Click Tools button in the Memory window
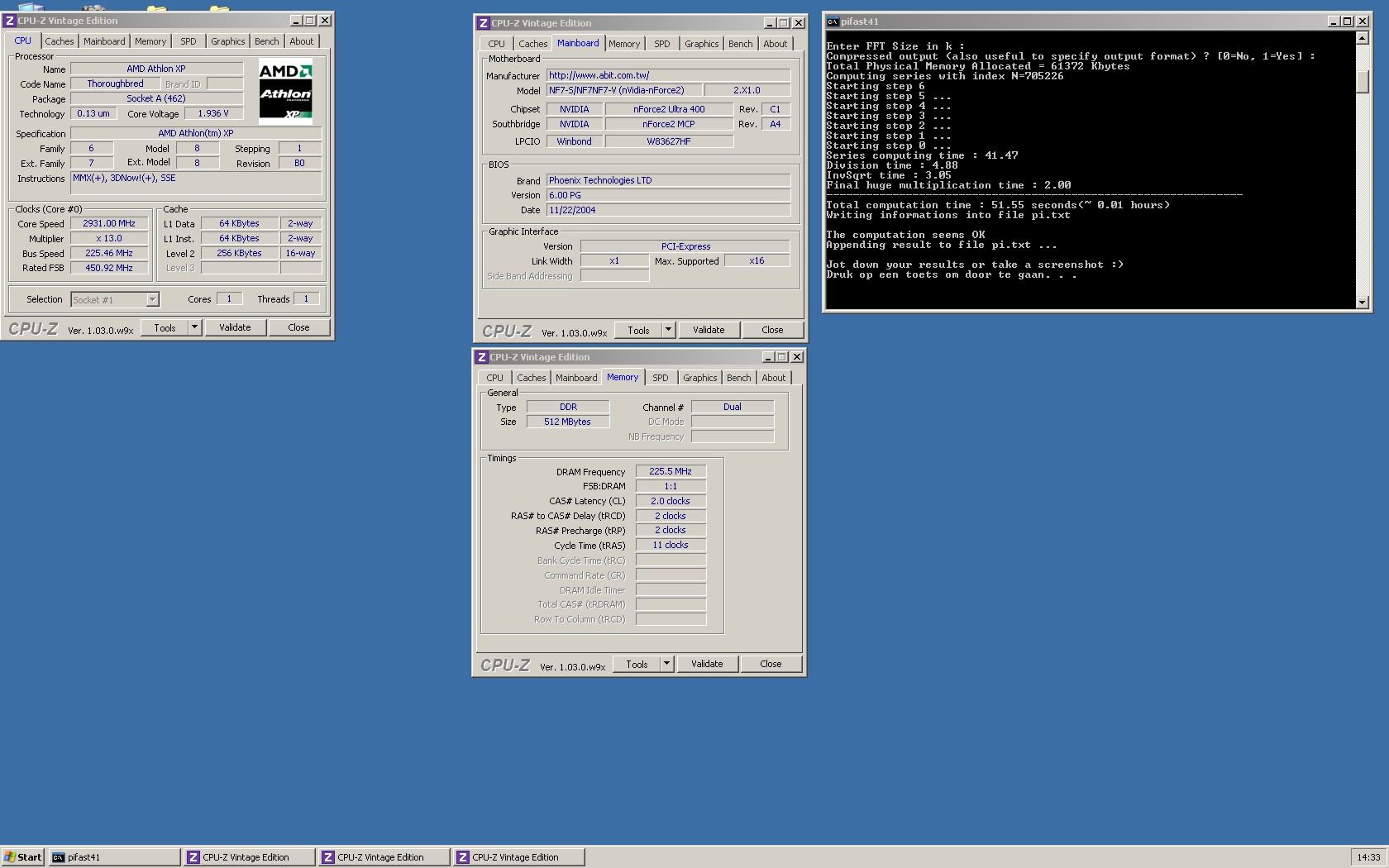Viewport: 1389px width, 868px height. pos(637,664)
